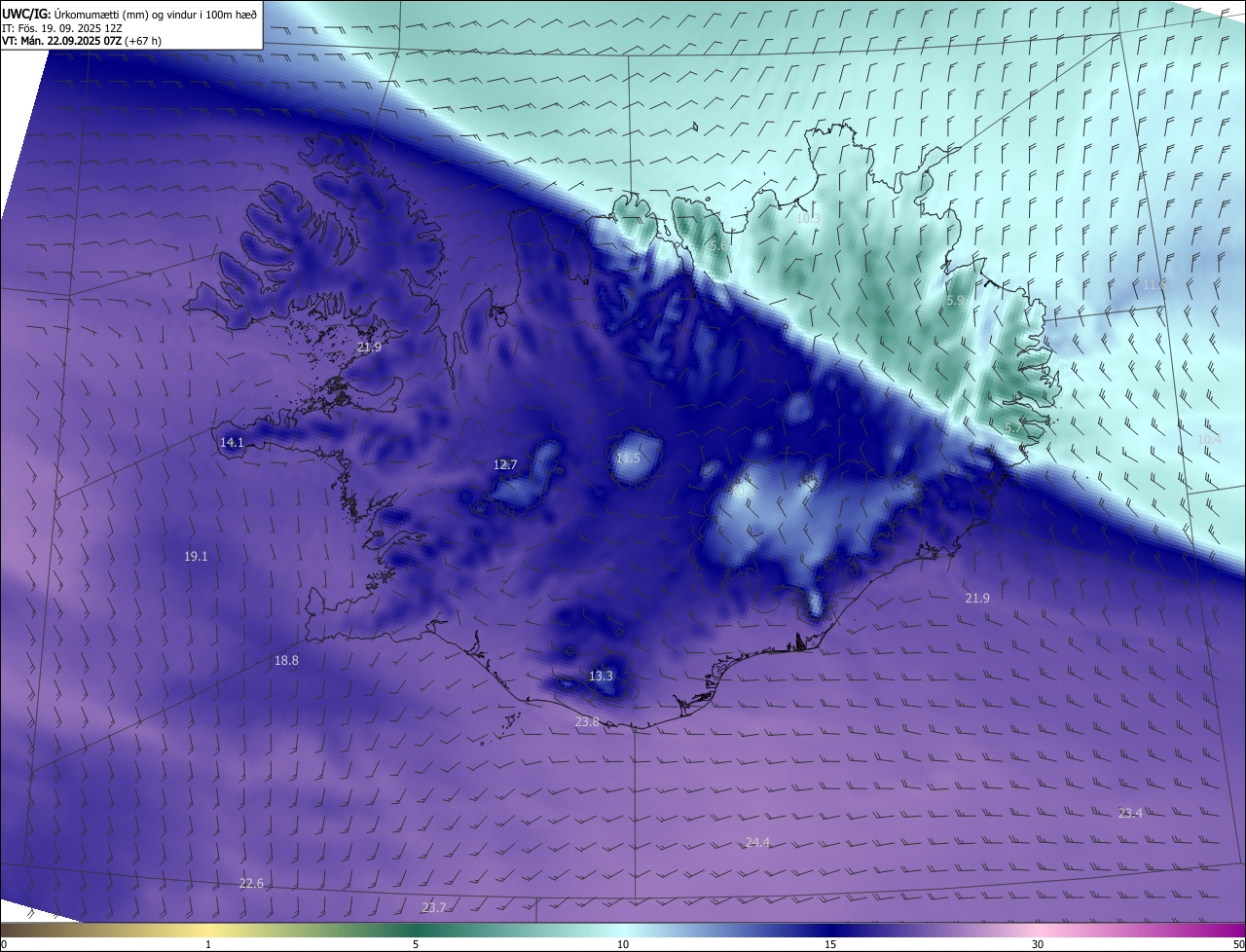The image size is (1246, 952).
Task: Click the 13.3 value label
Action: 602,676
